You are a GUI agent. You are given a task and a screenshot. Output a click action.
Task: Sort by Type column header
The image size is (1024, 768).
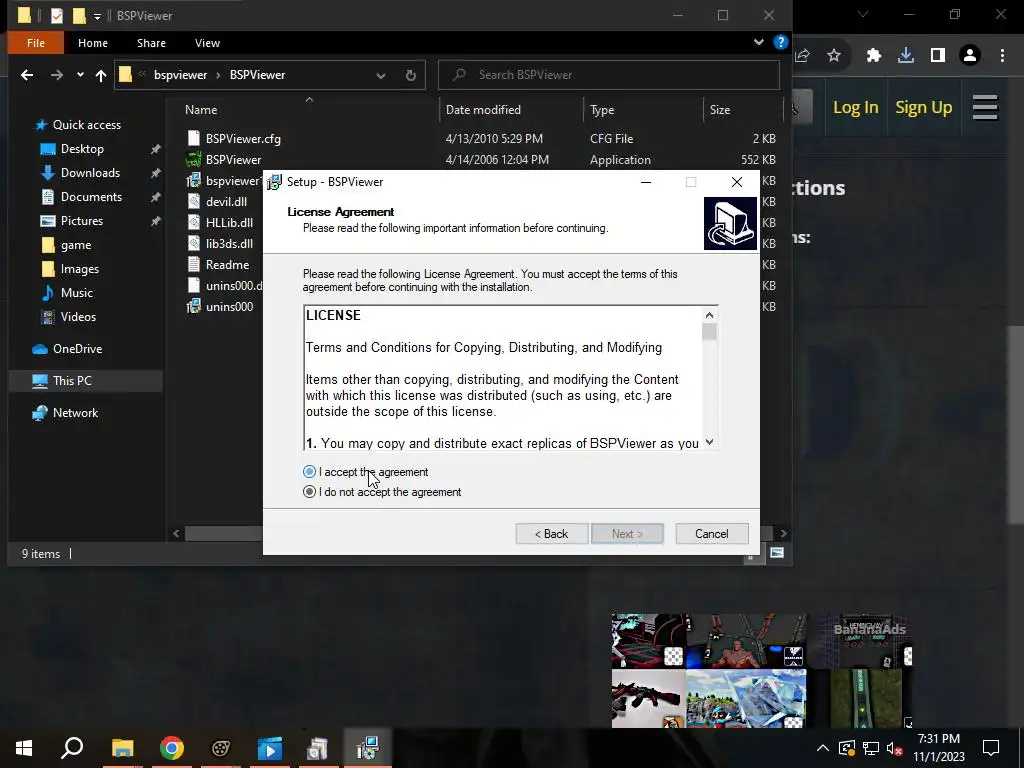click(x=602, y=110)
